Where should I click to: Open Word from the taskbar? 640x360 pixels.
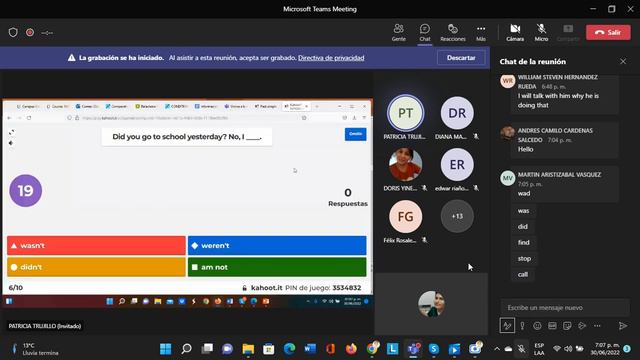[x=310, y=349]
